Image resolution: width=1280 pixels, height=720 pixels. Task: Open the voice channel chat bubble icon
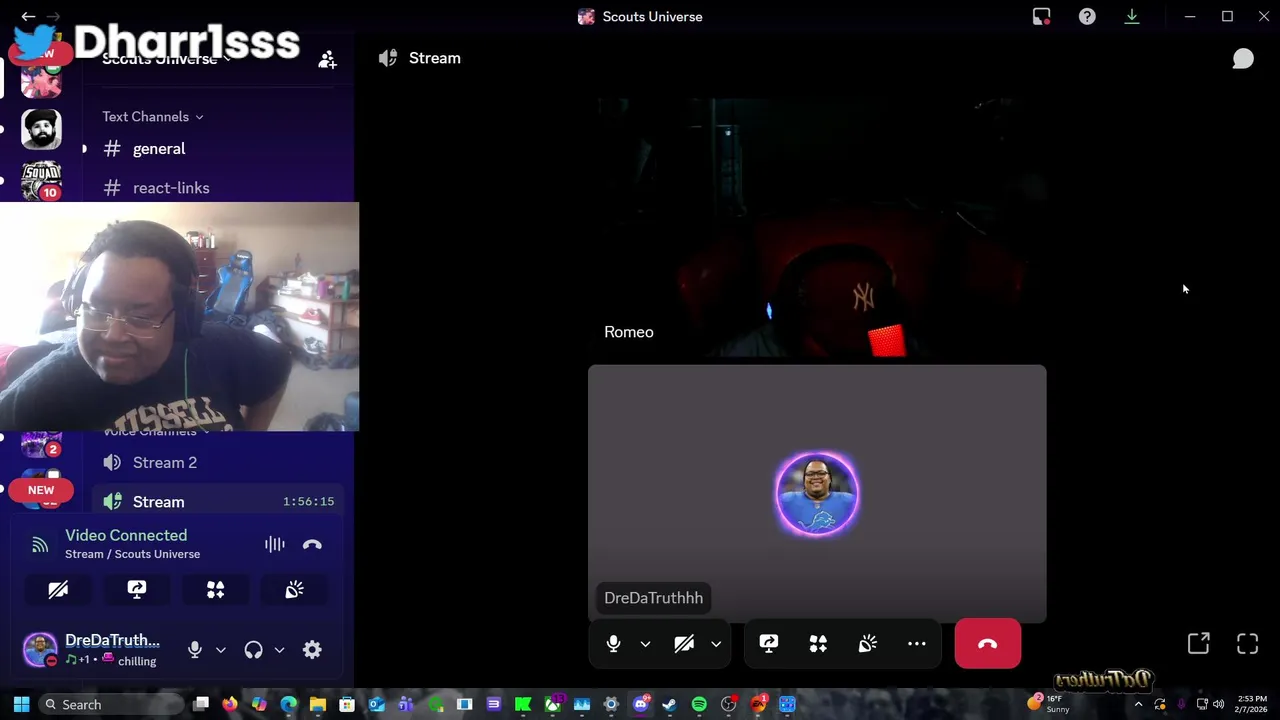(x=1243, y=59)
